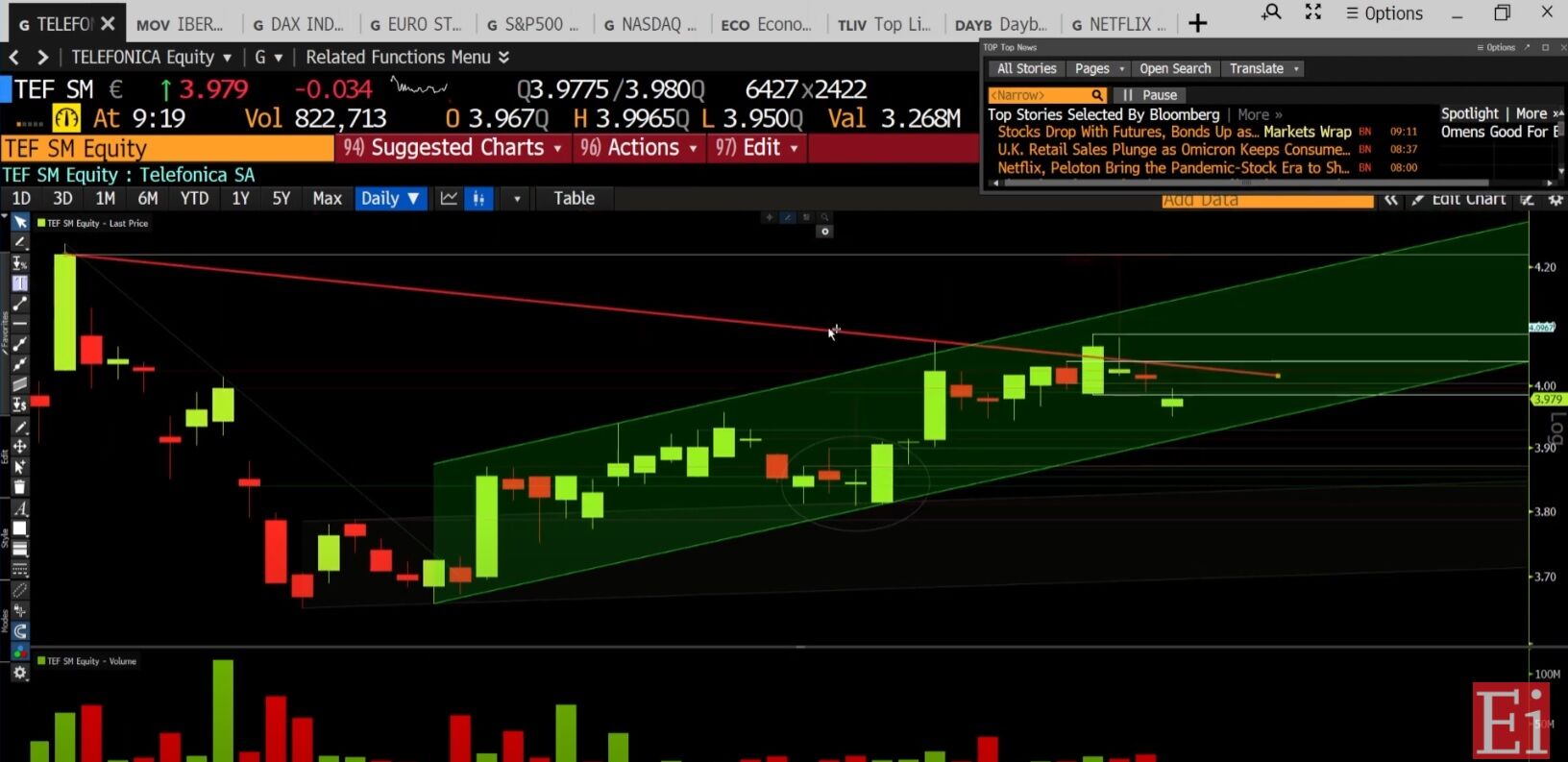Select the 6M time range
This screenshot has height=762, width=1568.
[148, 198]
